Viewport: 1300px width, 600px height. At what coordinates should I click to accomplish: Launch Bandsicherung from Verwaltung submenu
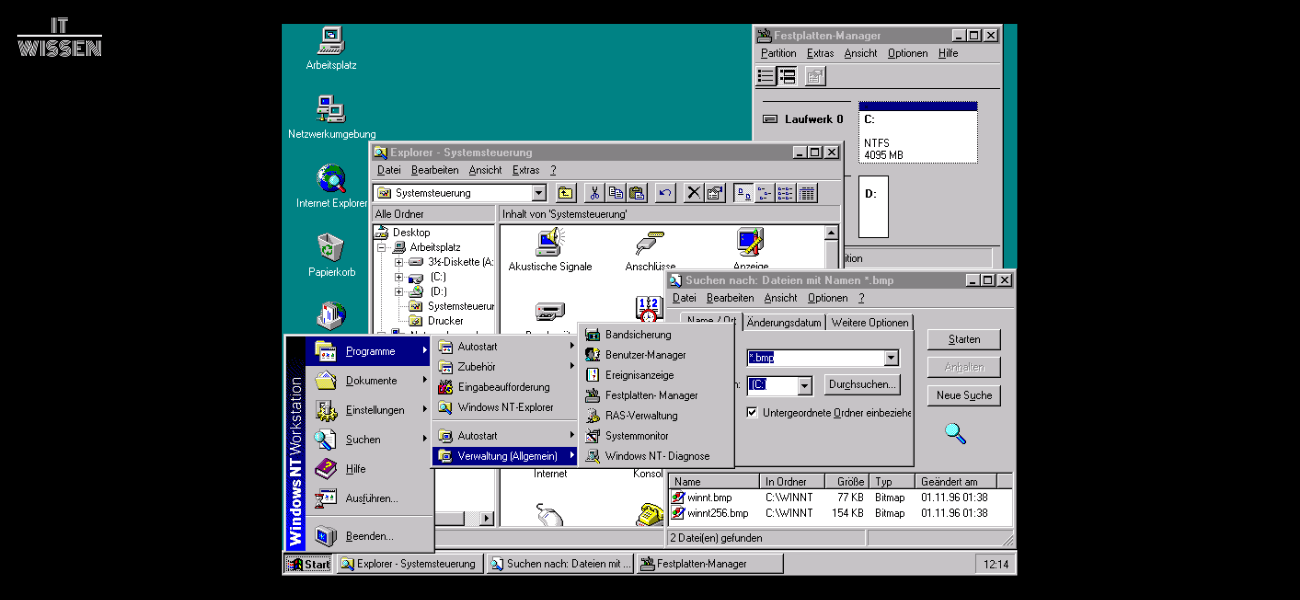click(x=656, y=335)
